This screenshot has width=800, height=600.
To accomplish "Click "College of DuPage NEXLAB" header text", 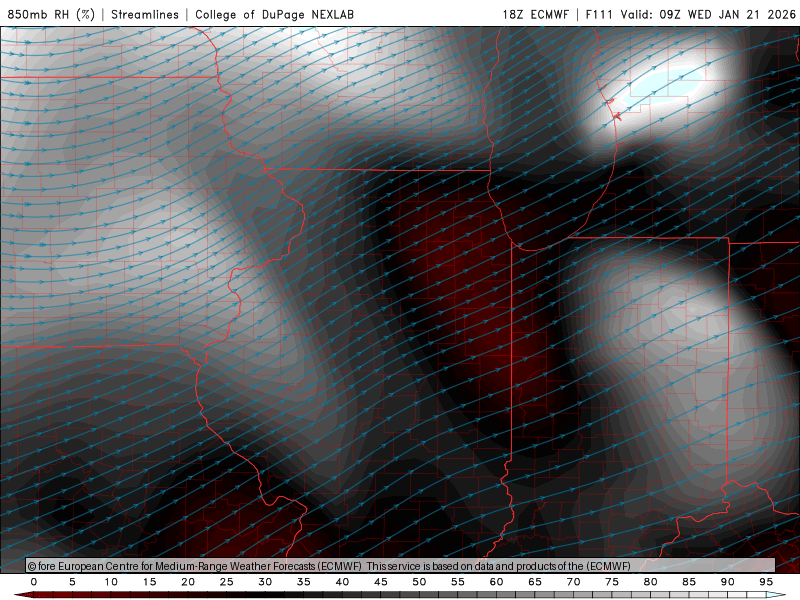I will [274, 14].
